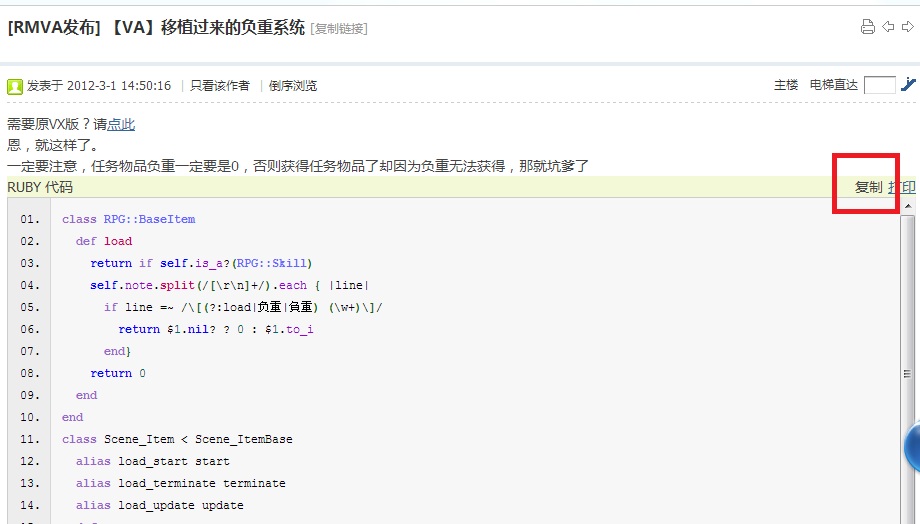Print the code using 打印 link

coord(902,187)
